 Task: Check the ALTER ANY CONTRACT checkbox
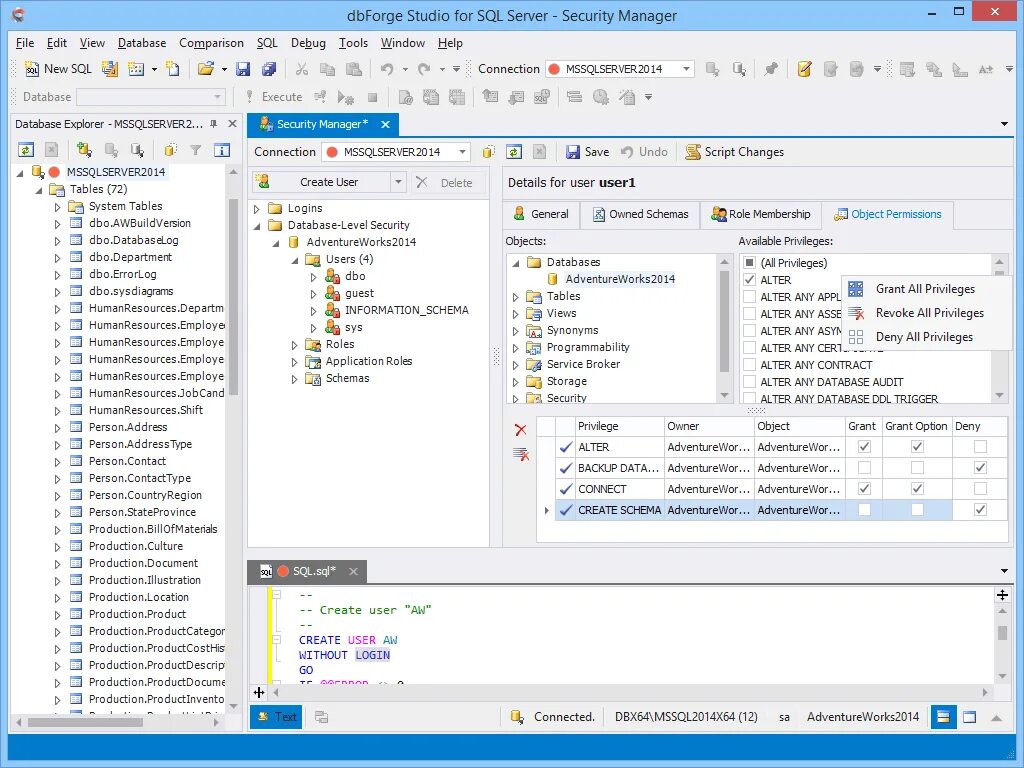(x=750, y=364)
